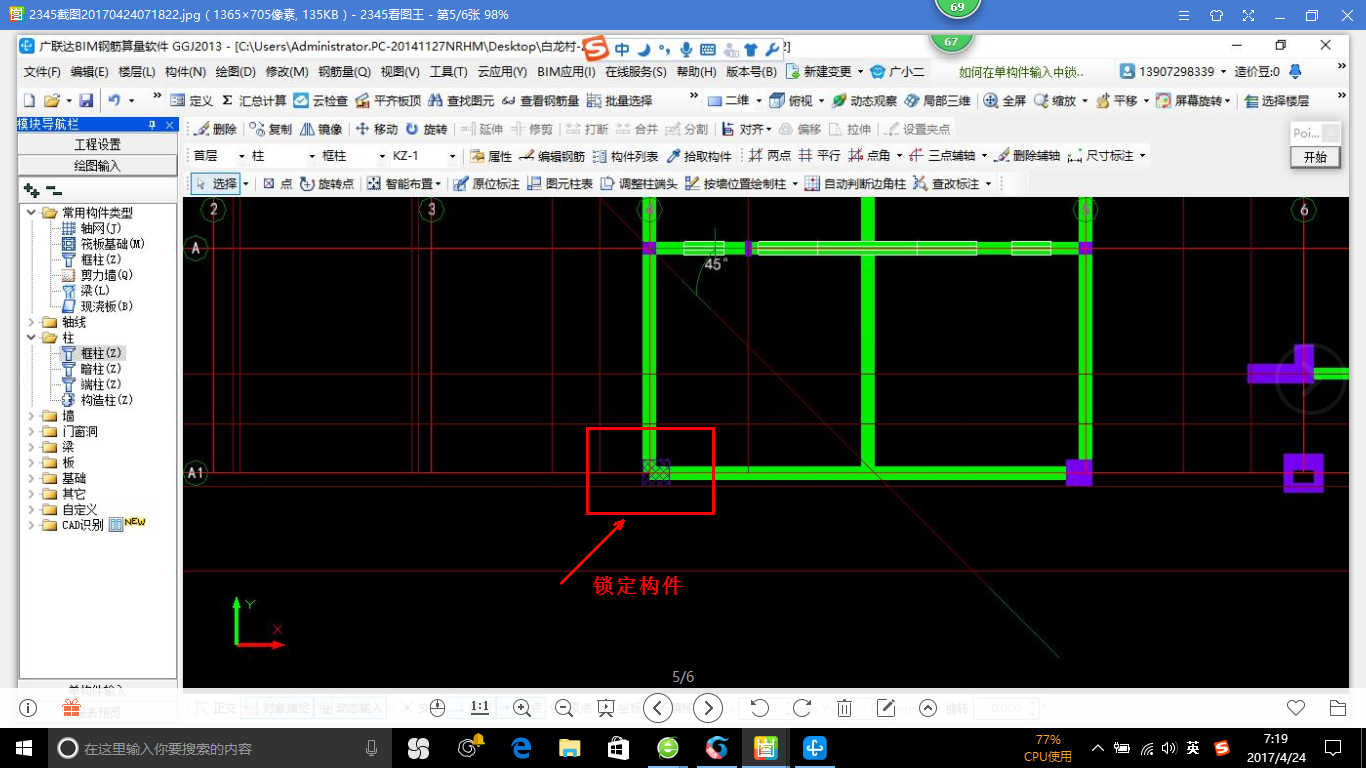The height and width of the screenshot is (768, 1366).
Task: Click 编辑钢筋 edit rebar tool
Action: [553, 156]
